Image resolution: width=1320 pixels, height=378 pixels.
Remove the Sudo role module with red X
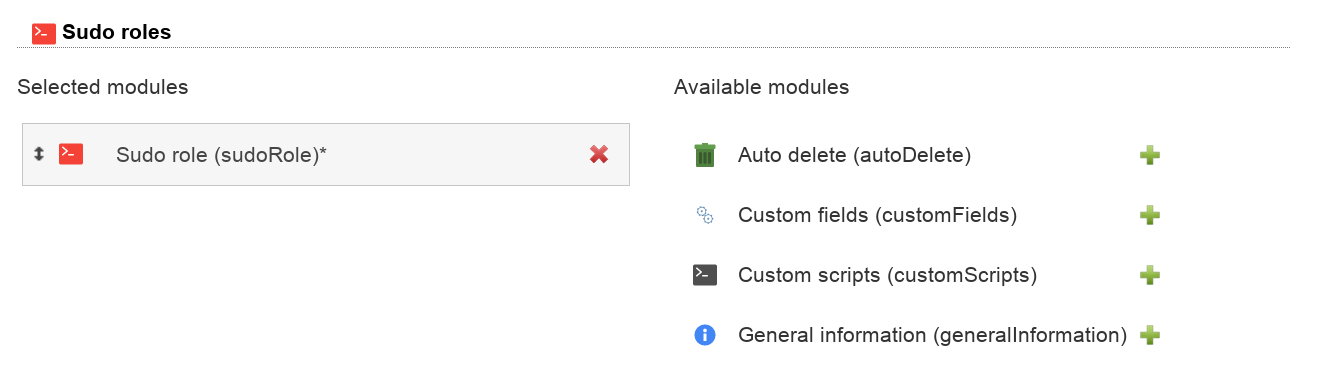[x=599, y=154]
